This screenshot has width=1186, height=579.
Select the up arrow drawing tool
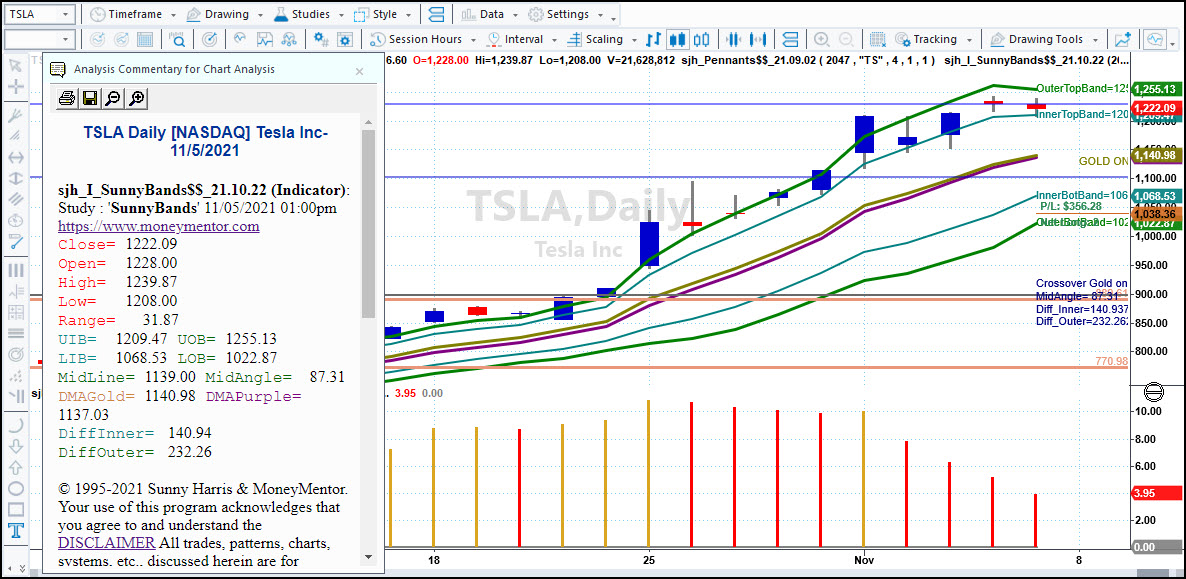click(16, 468)
